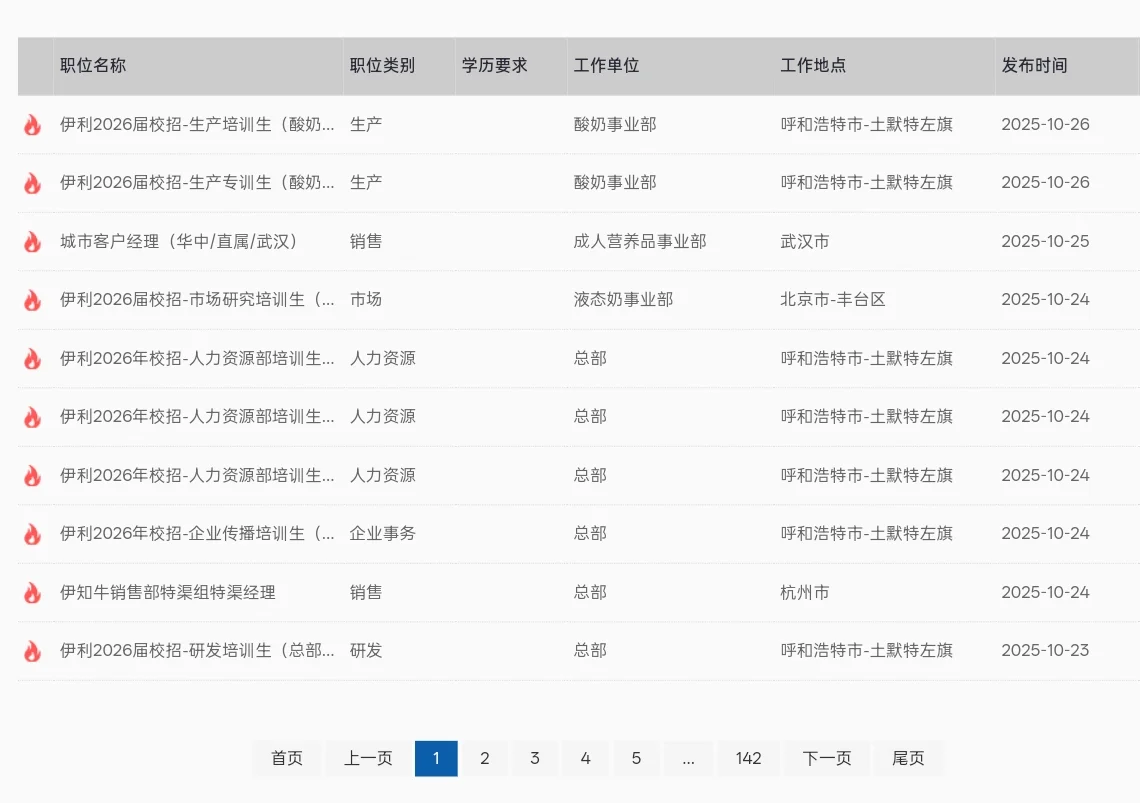Screen dimensions: 1140x803
Task: Click the 上一页 previous page button
Action: [368, 759]
